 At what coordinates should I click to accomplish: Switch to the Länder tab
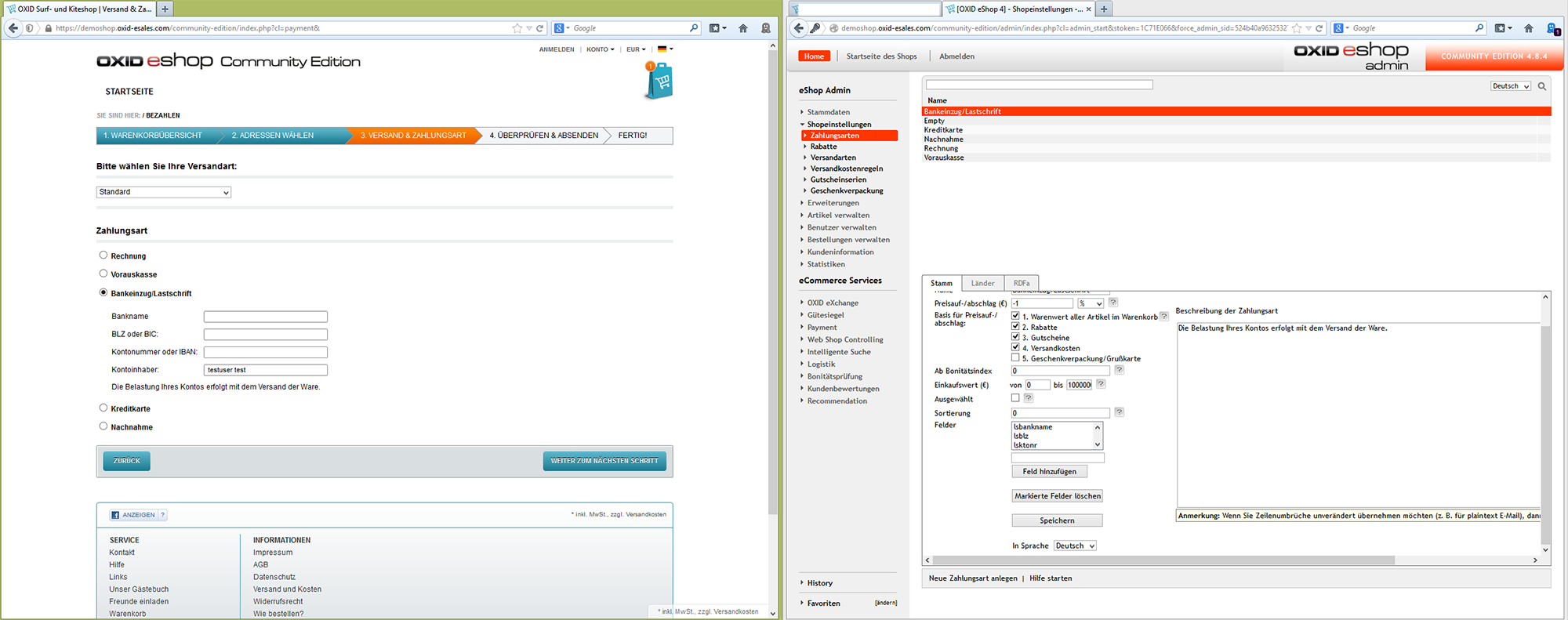(x=982, y=283)
